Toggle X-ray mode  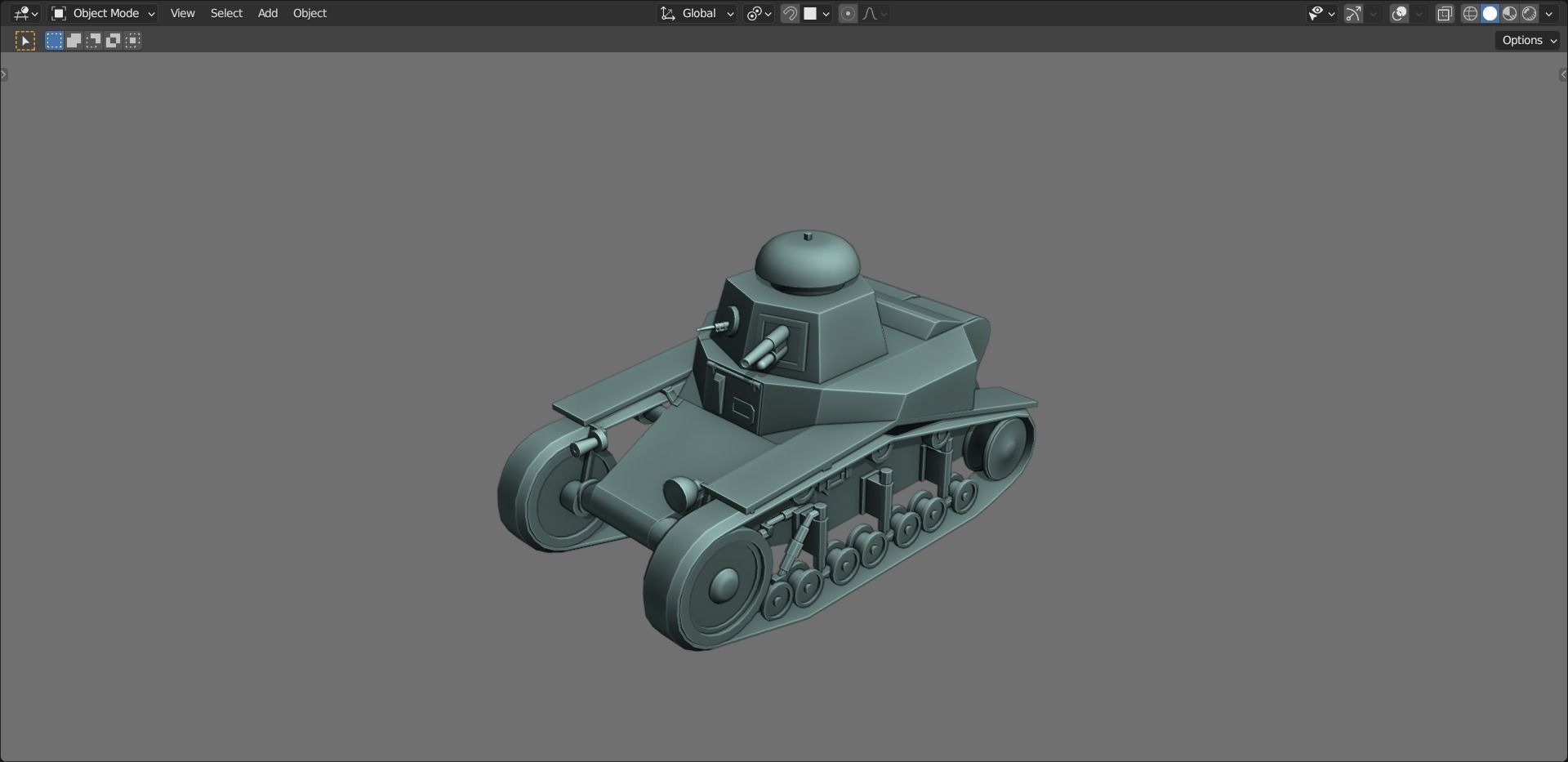coord(1445,13)
